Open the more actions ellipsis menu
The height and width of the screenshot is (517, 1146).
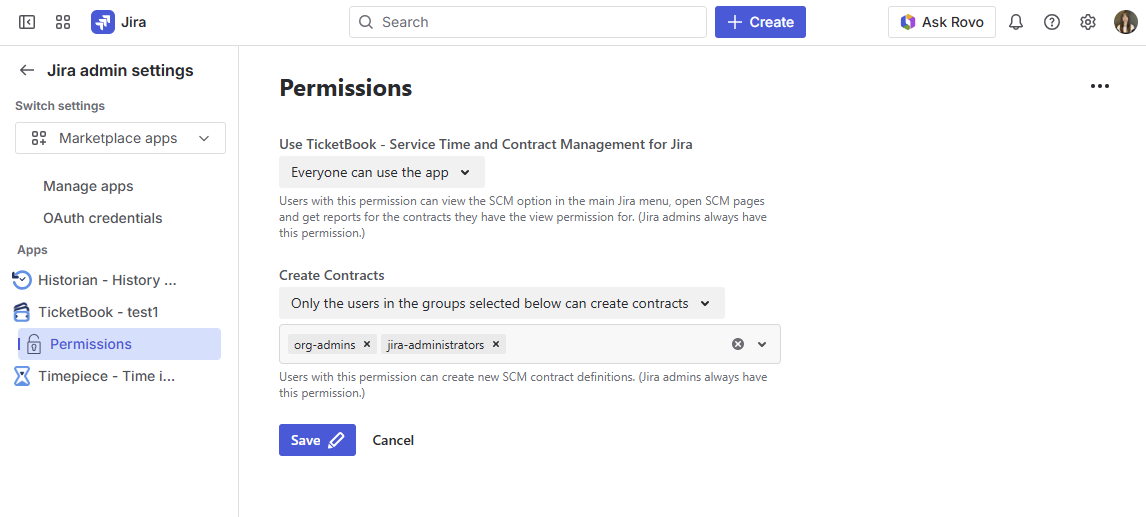[x=1100, y=87]
